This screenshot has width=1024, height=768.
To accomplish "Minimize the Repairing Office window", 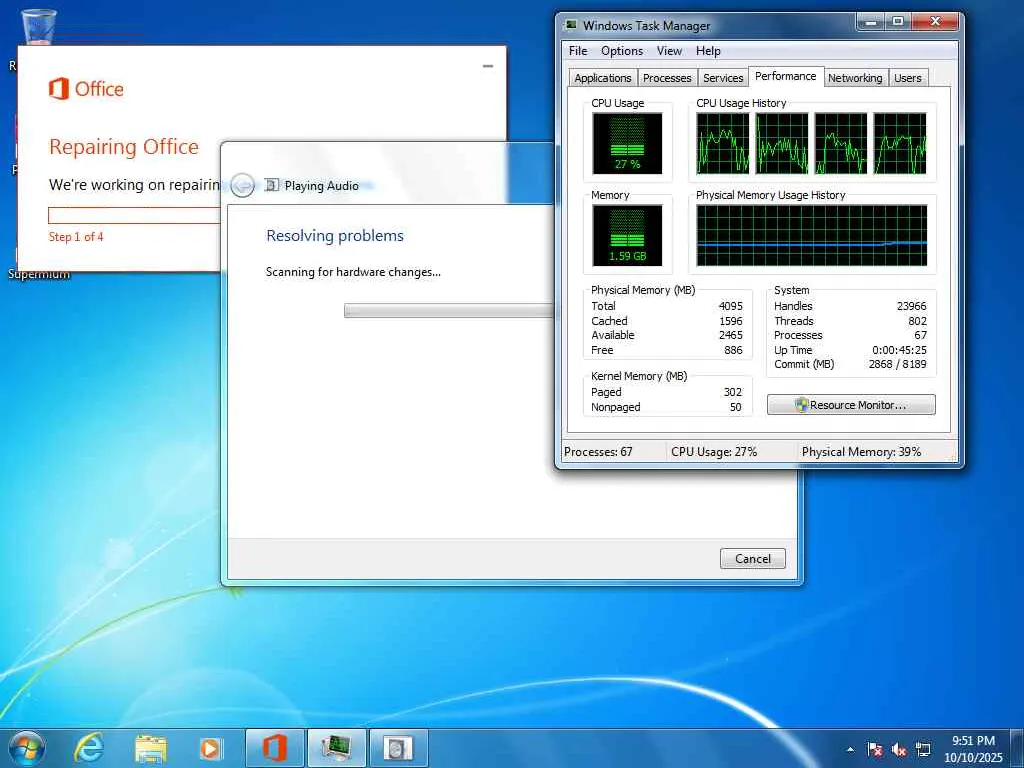I will click(488, 66).
